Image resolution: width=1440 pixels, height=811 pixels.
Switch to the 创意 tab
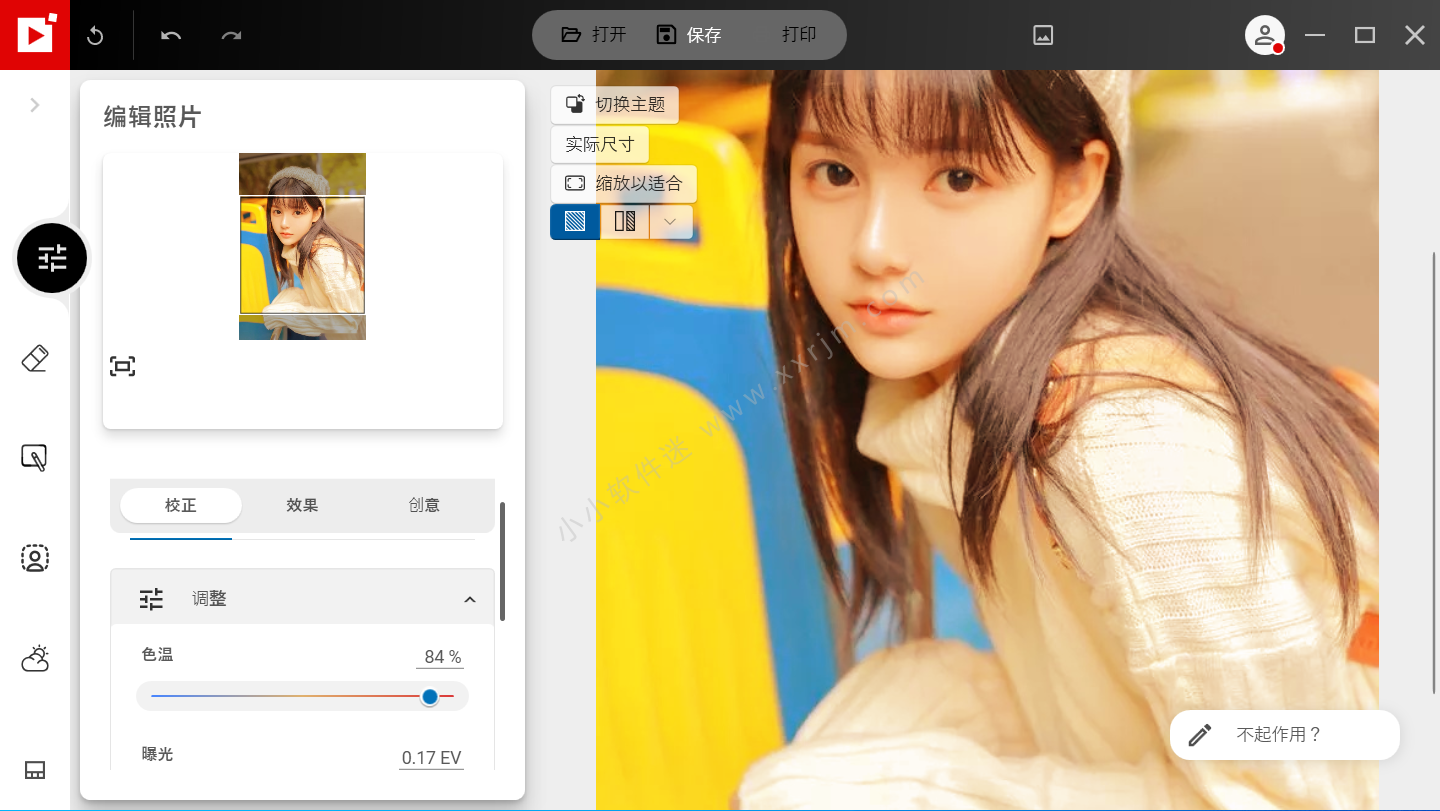click(424, 505)
